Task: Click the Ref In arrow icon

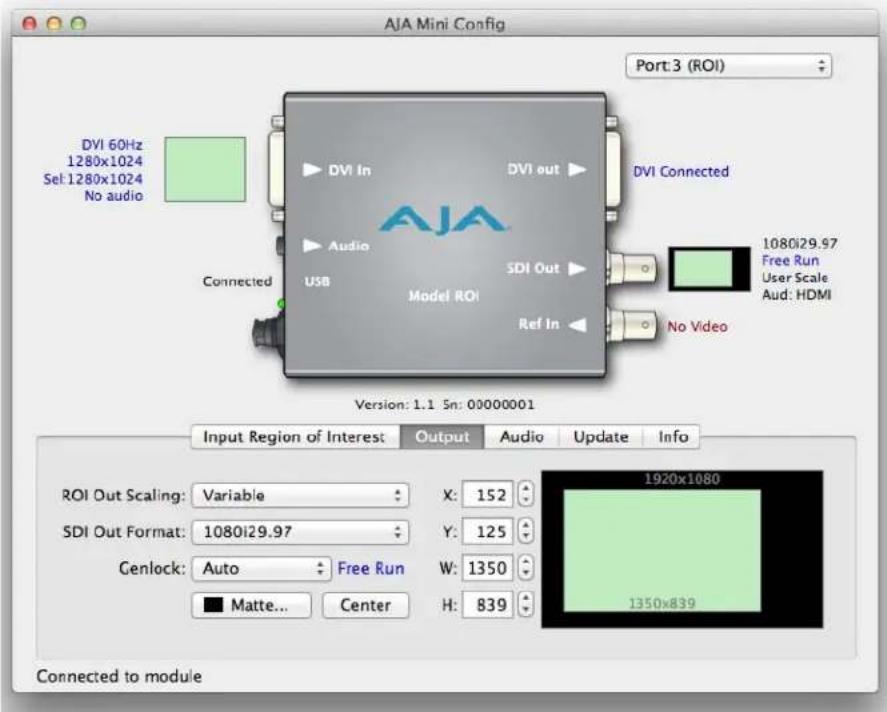Action: 577,325
